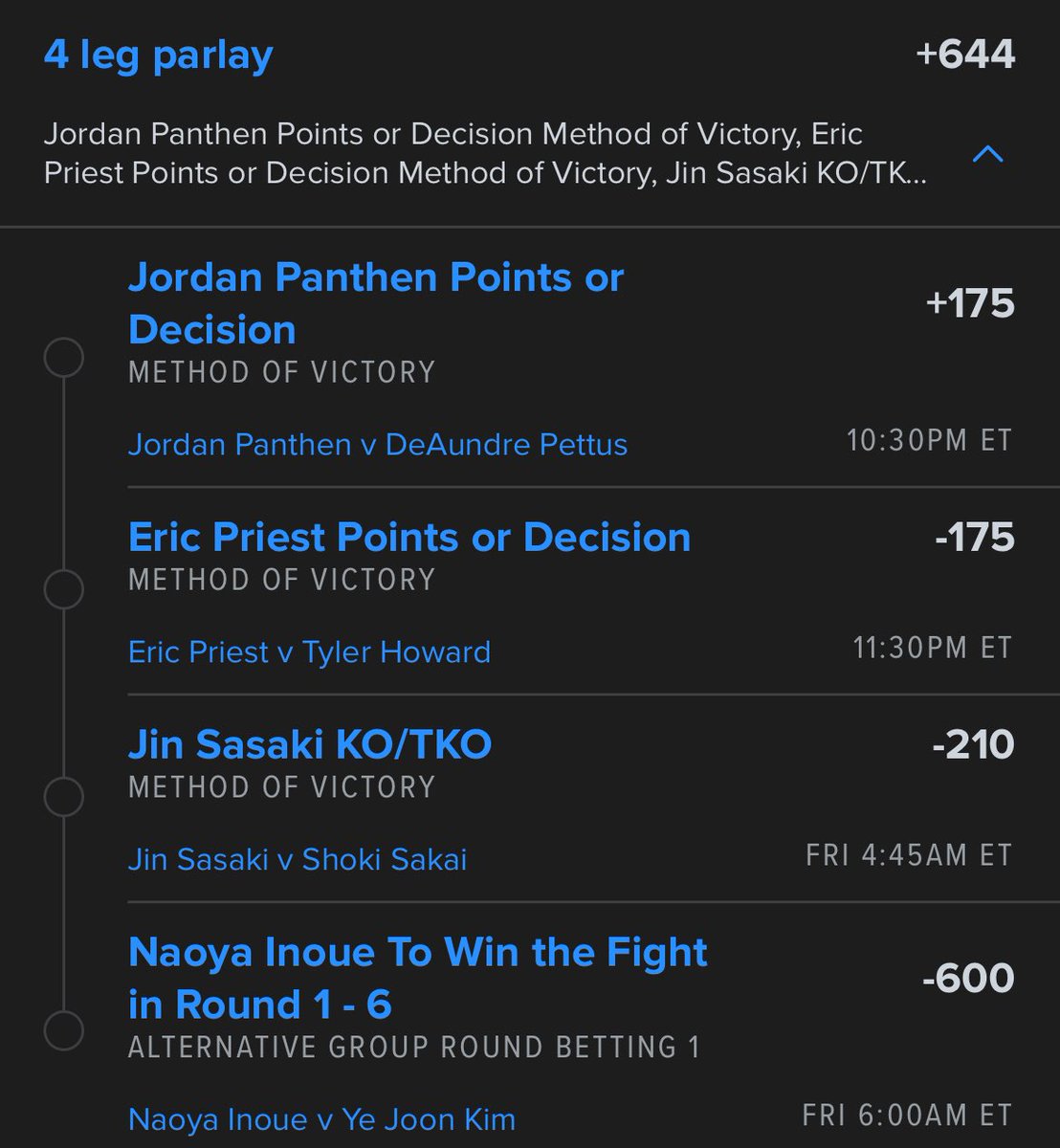Click the Eric Priest leg status circle

coord(64,589)
